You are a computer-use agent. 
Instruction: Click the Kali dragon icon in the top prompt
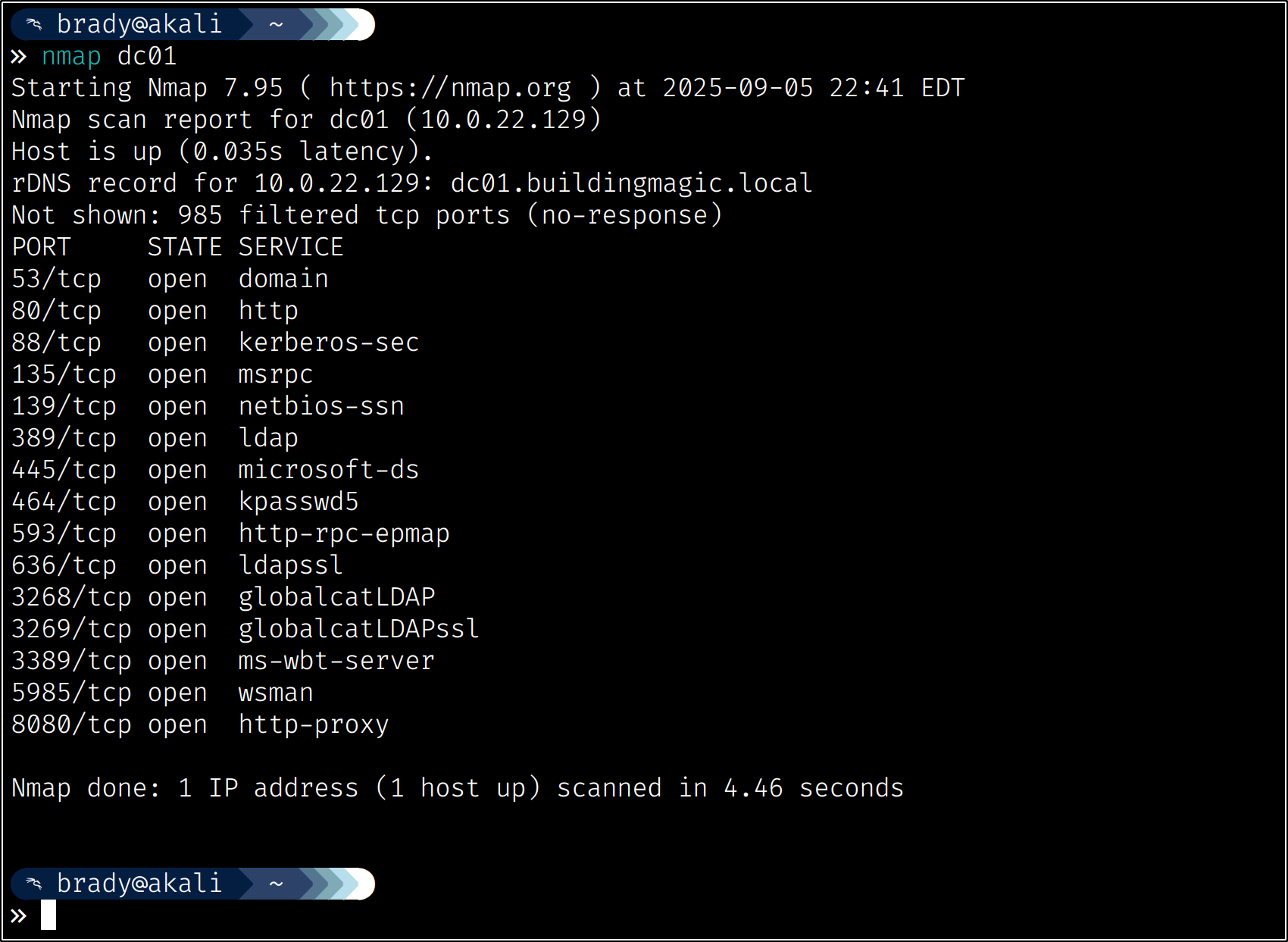tap(33, 24)
